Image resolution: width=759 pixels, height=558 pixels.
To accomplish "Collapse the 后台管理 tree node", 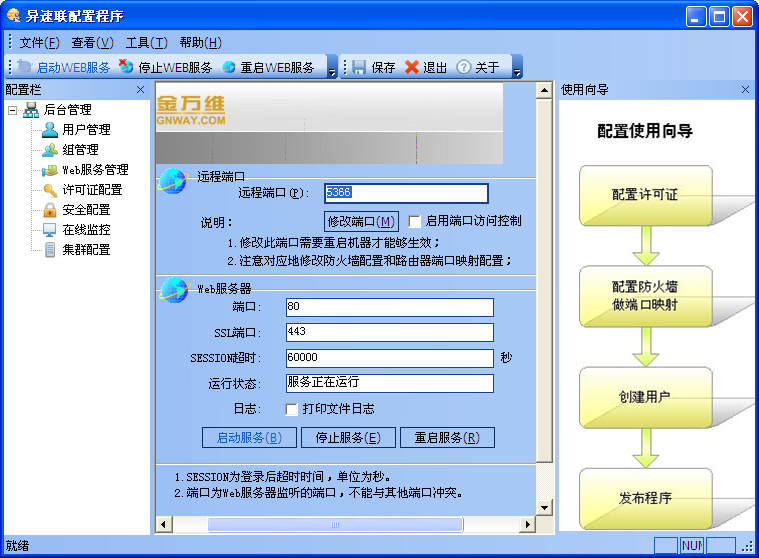I will pos(13,110).
